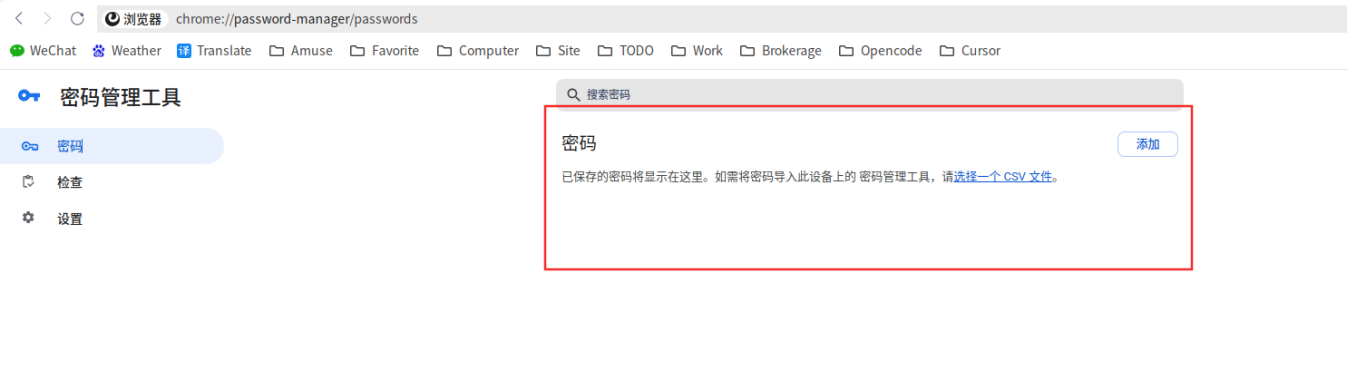This screenshot has height=390, width=1347.
Task: Click the 密码管理工具 page title
Action: pos(121,97)
